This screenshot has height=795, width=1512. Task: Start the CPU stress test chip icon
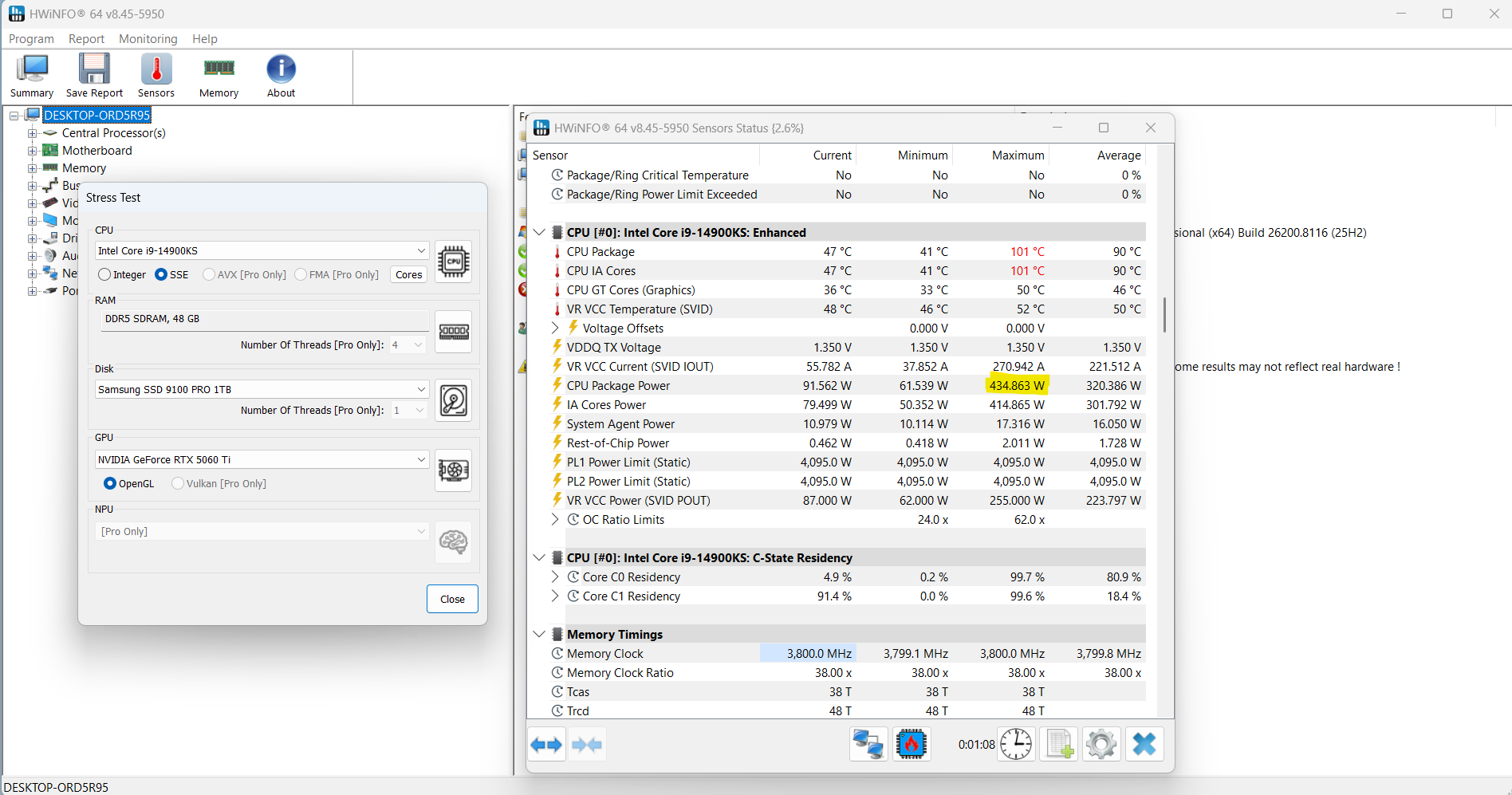click(454, 262)
